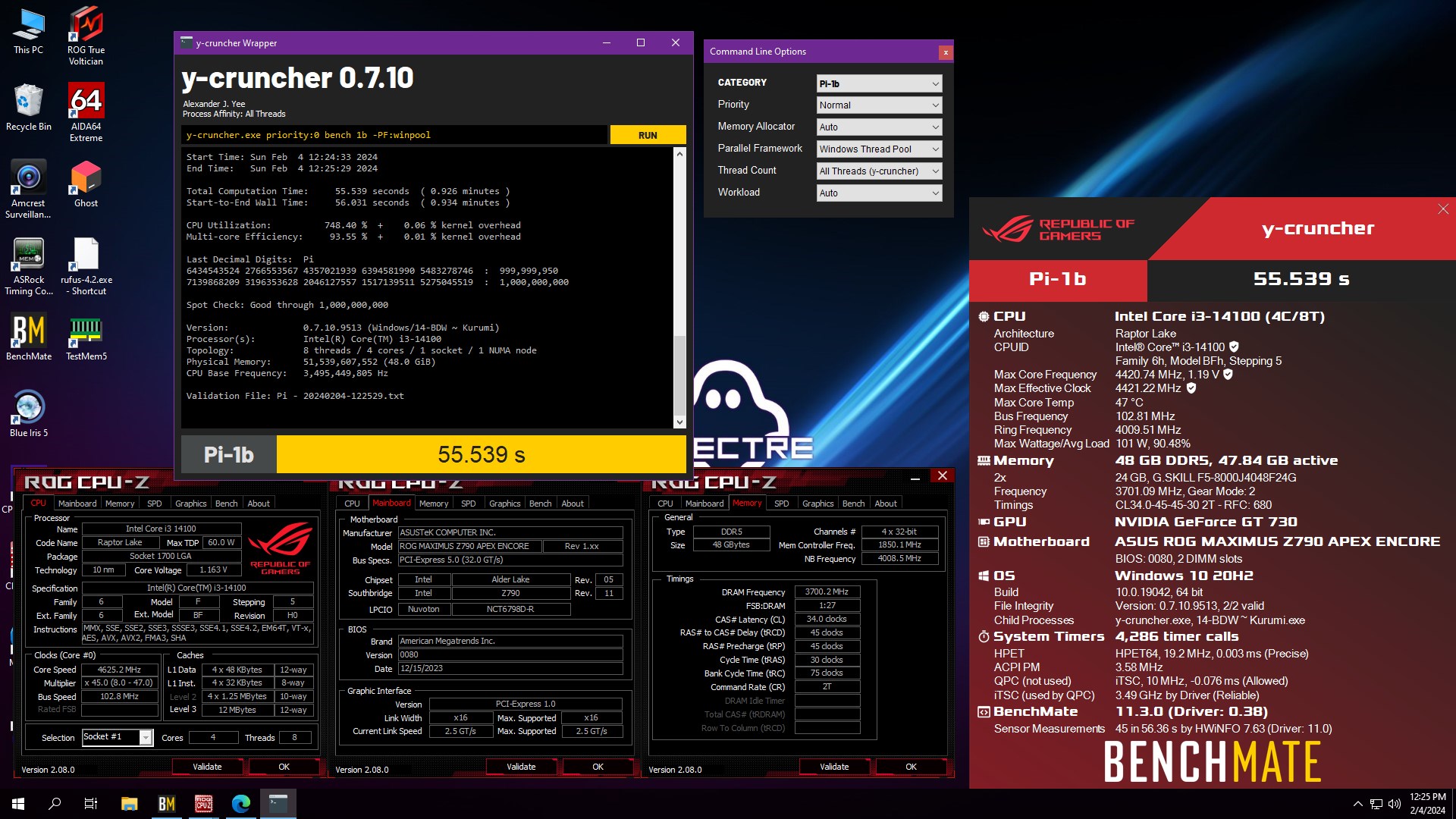Click the Intel Core i3 14100 Name field
Image resolution: width=1456 pixels, height=819 pixels.
(161, 529)
